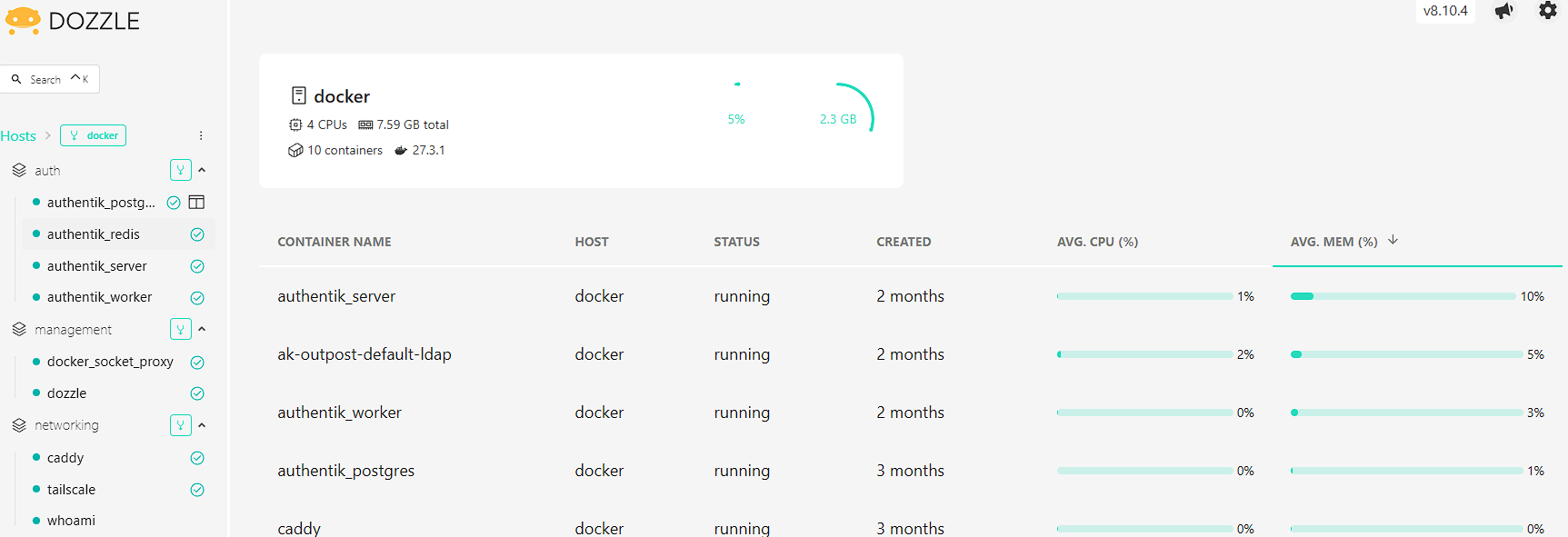The image size is (1568, 537).
Task: Open authentik_postgres link in the table
Action: (x=345, y=471)
